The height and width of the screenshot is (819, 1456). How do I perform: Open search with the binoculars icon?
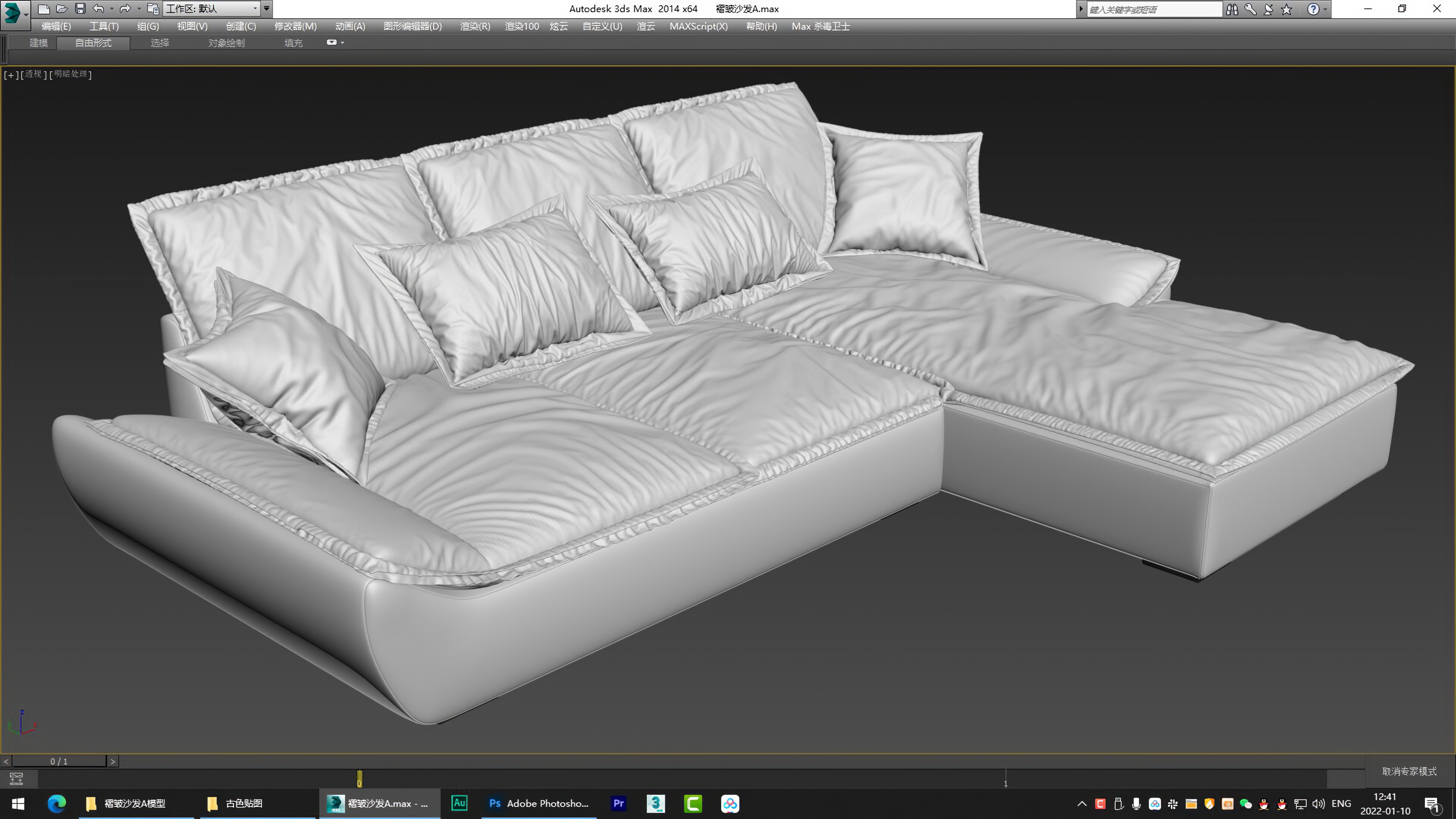coord(1232,9)
